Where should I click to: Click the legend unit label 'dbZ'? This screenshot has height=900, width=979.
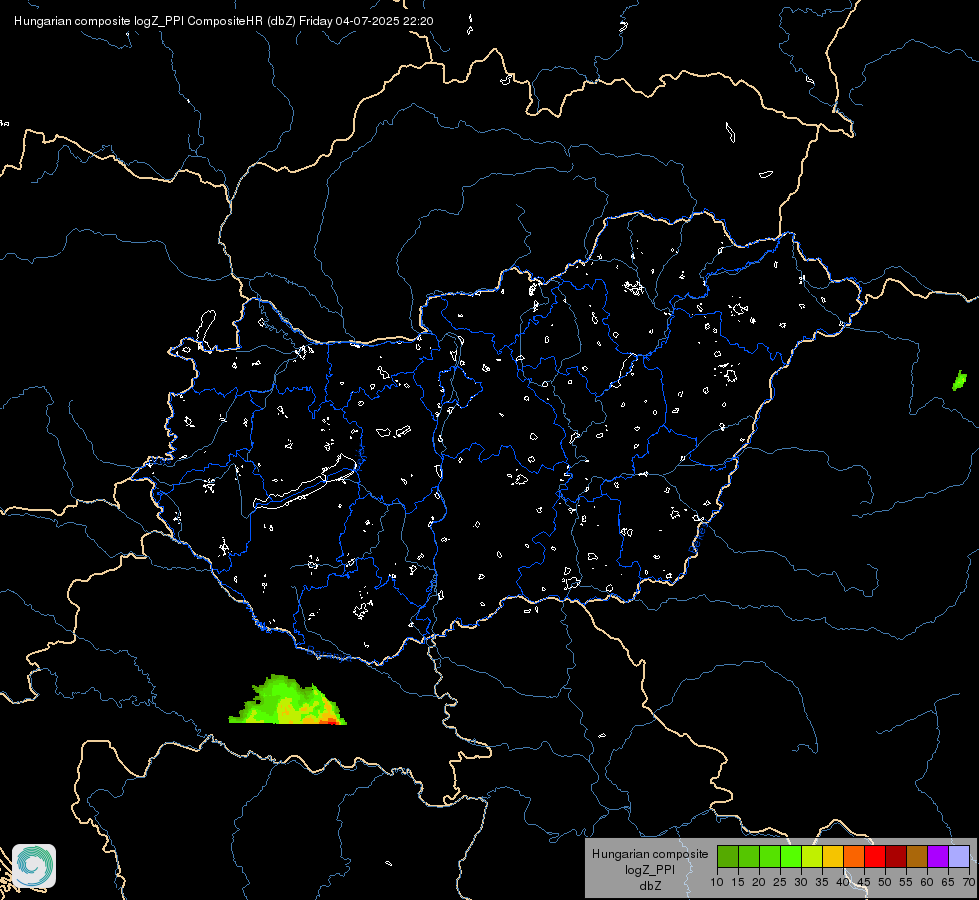[650, 886]
